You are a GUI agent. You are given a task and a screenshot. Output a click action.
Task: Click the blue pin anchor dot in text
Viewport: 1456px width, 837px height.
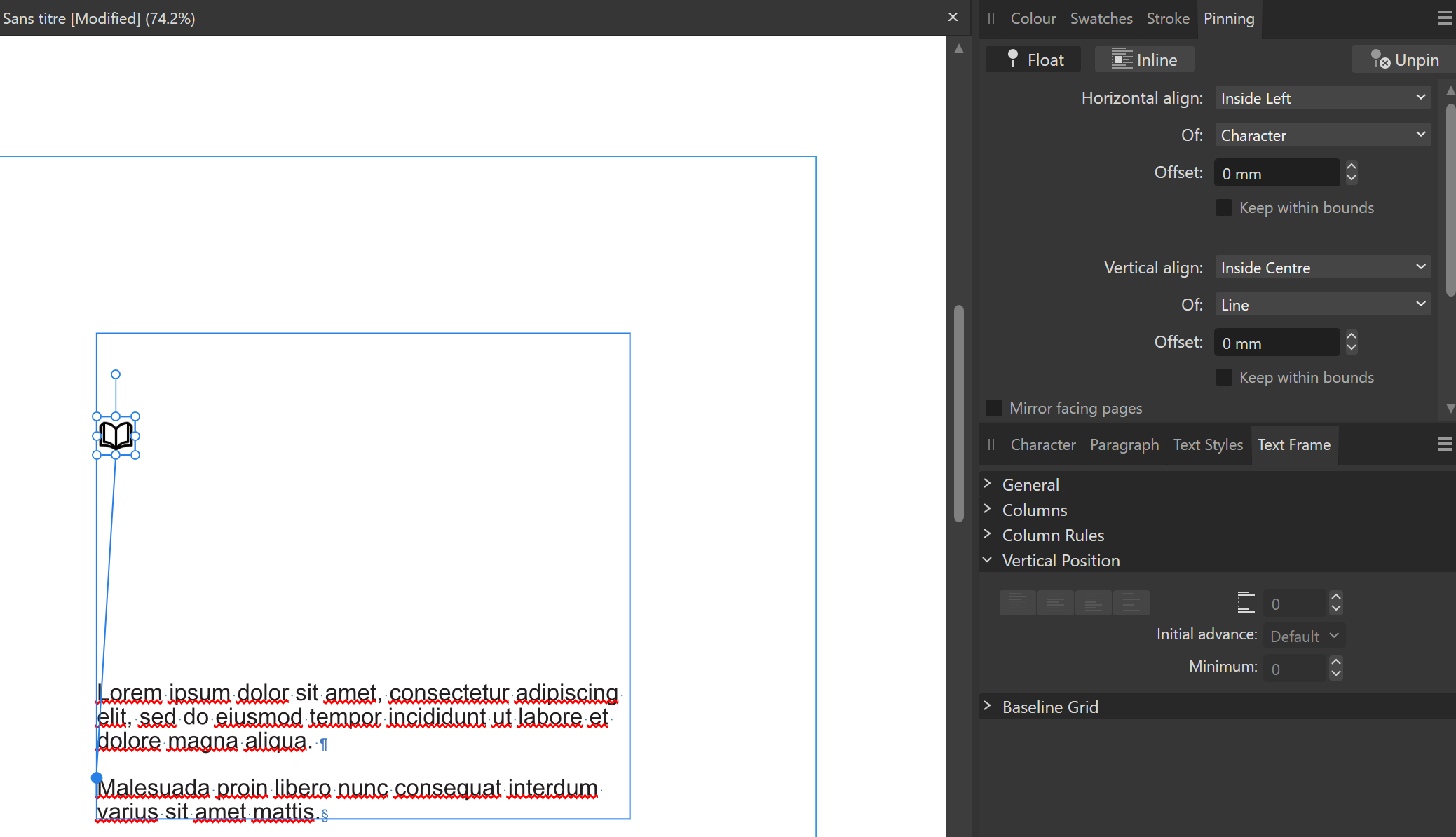click(x=97, y=777)
